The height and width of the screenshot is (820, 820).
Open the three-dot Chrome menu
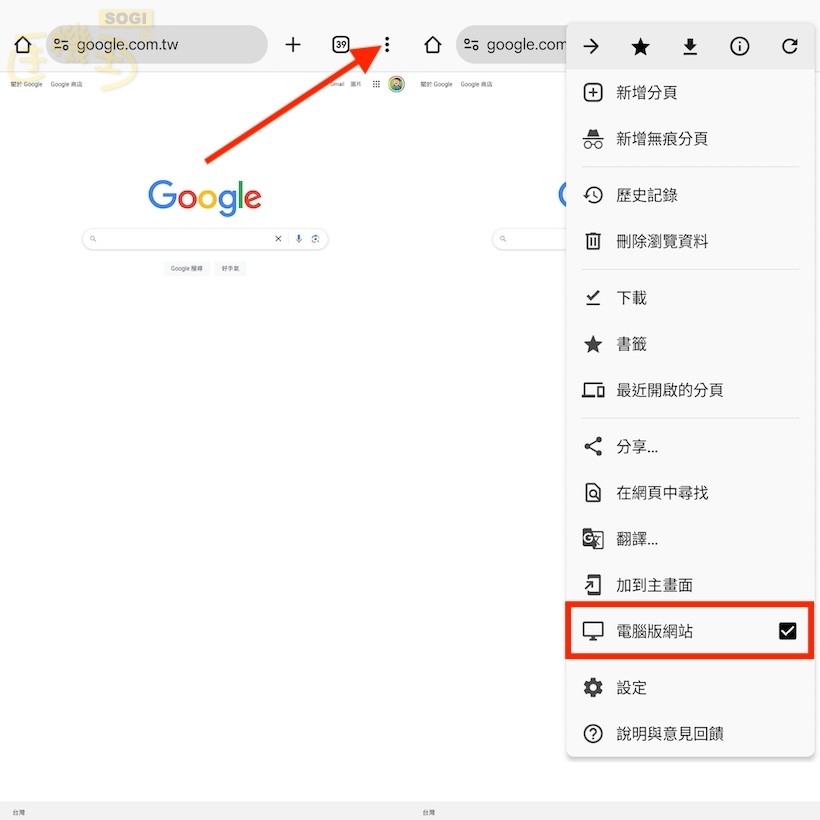point(387,44)
